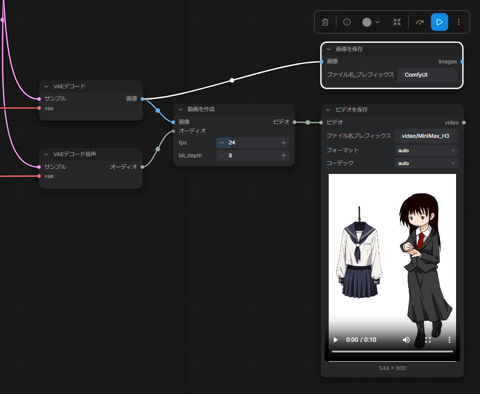Click the オーディオ output port of VAEデコード音声

(142, 167)
